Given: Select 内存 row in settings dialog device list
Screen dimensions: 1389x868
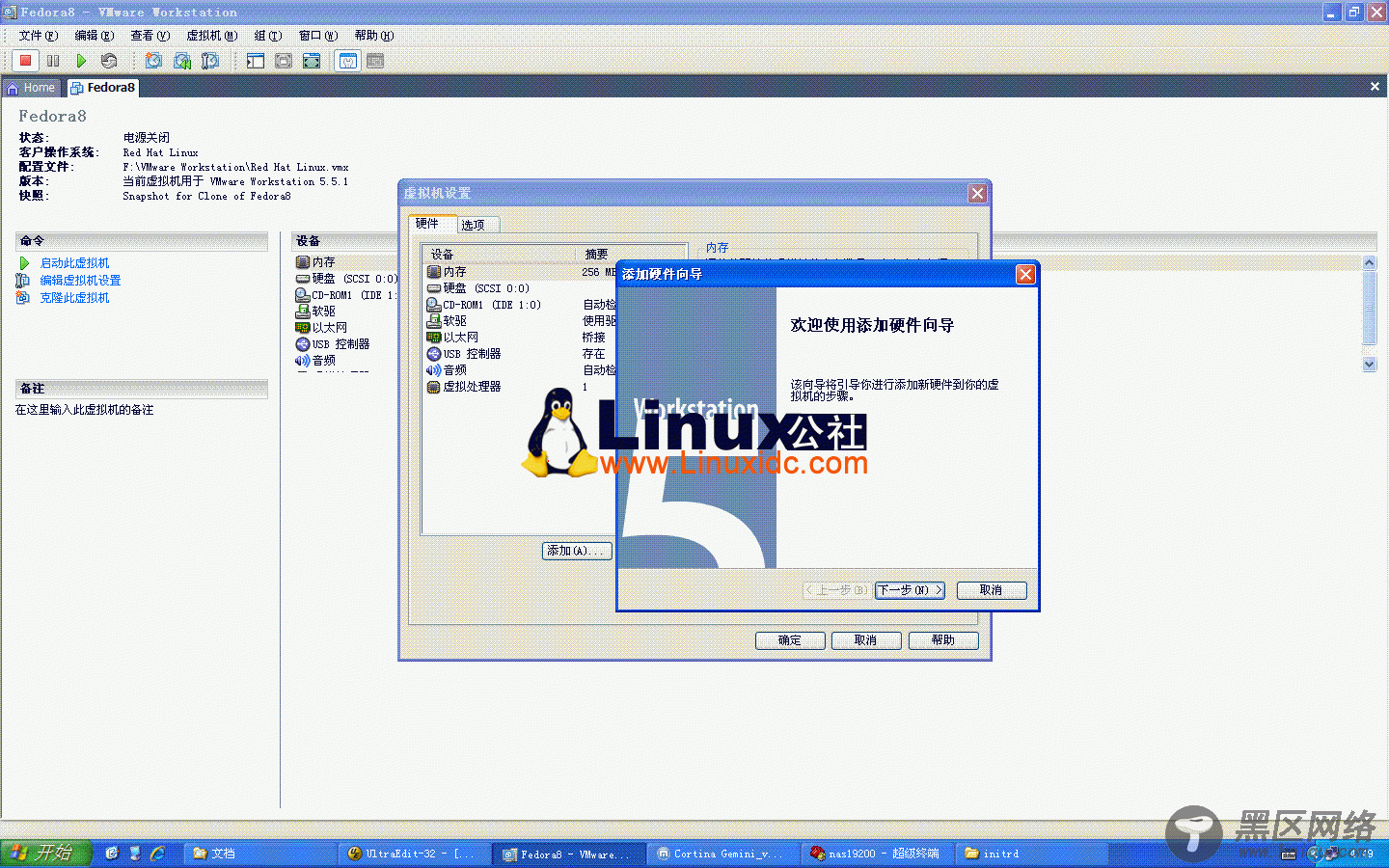Looking at the screenshot, I should click(521, 272).
